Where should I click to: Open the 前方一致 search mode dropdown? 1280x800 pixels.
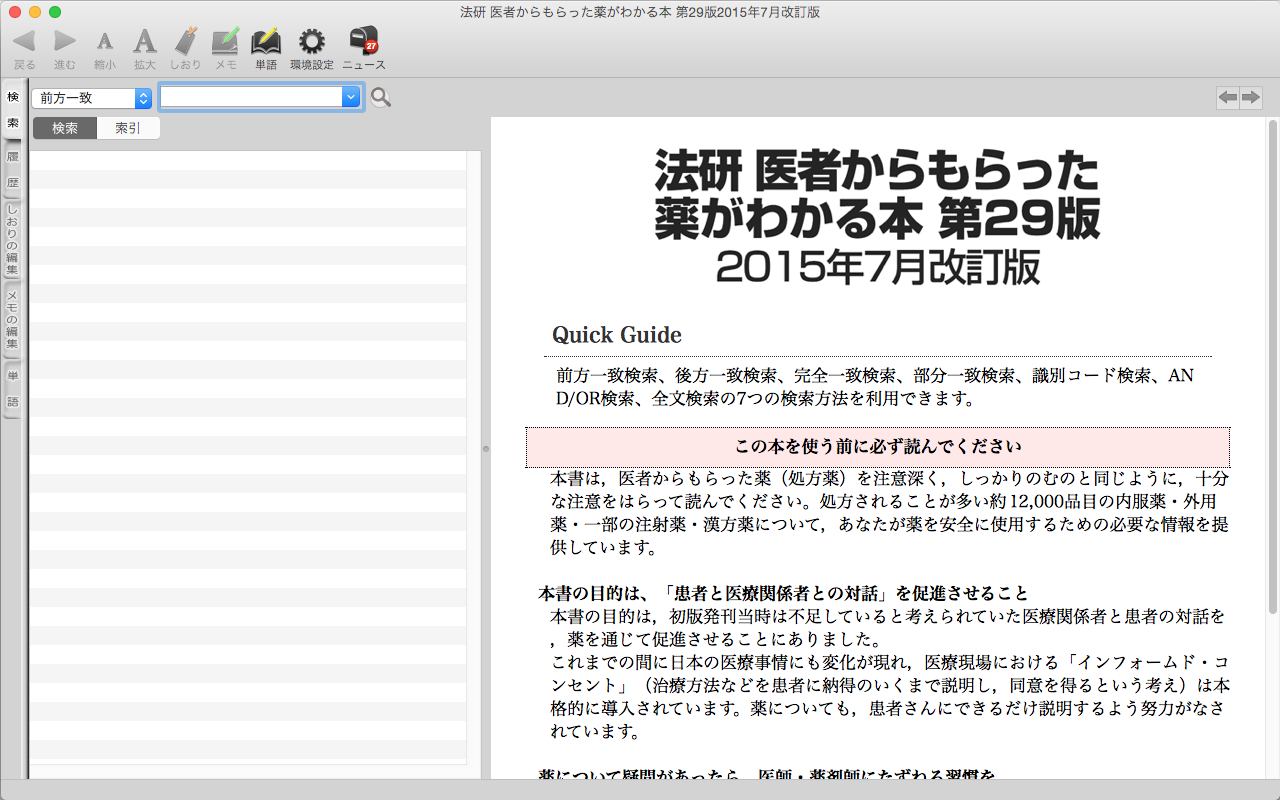91,98
